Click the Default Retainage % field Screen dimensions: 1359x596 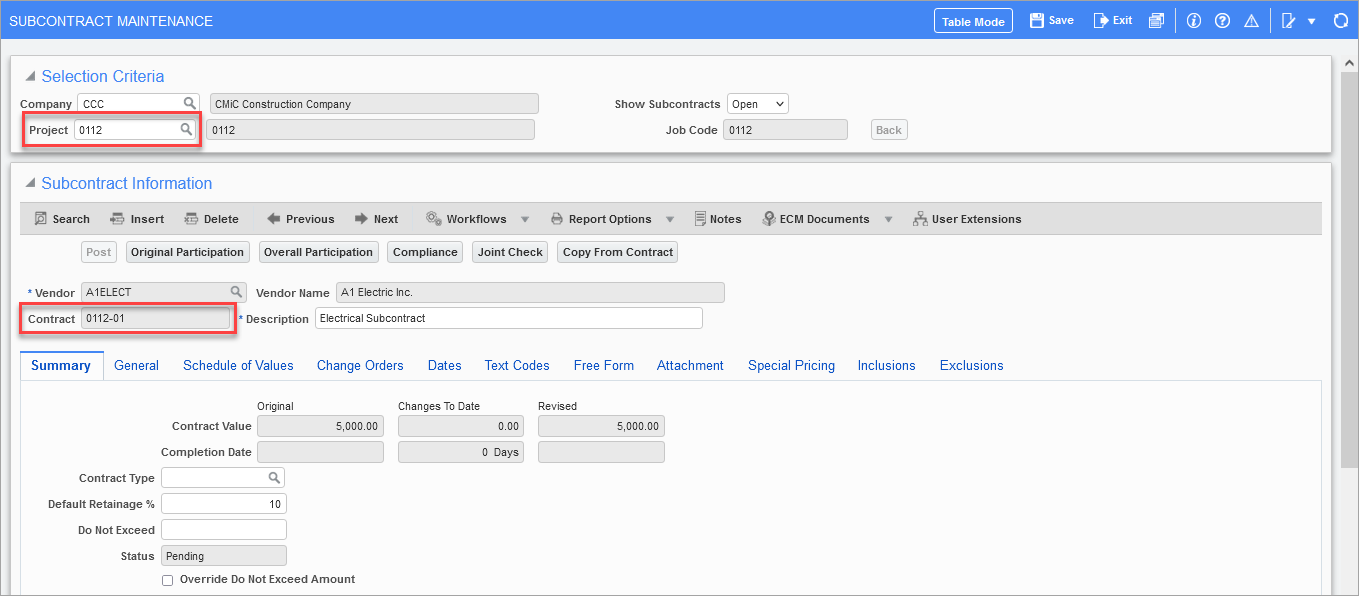coord(224,504)
